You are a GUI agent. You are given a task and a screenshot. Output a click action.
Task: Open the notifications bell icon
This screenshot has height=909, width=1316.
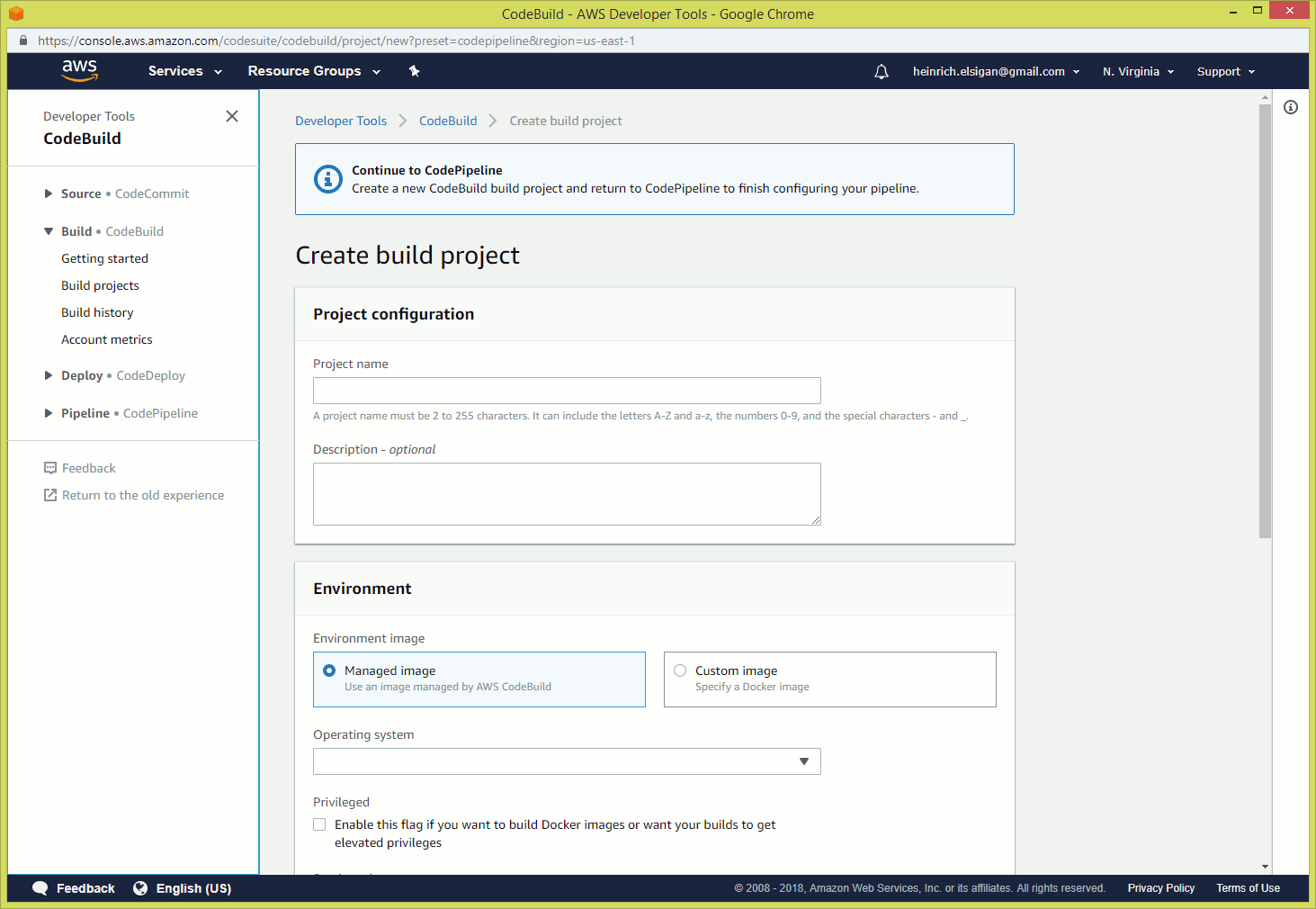pyautogui.click(x=882, y=71)
